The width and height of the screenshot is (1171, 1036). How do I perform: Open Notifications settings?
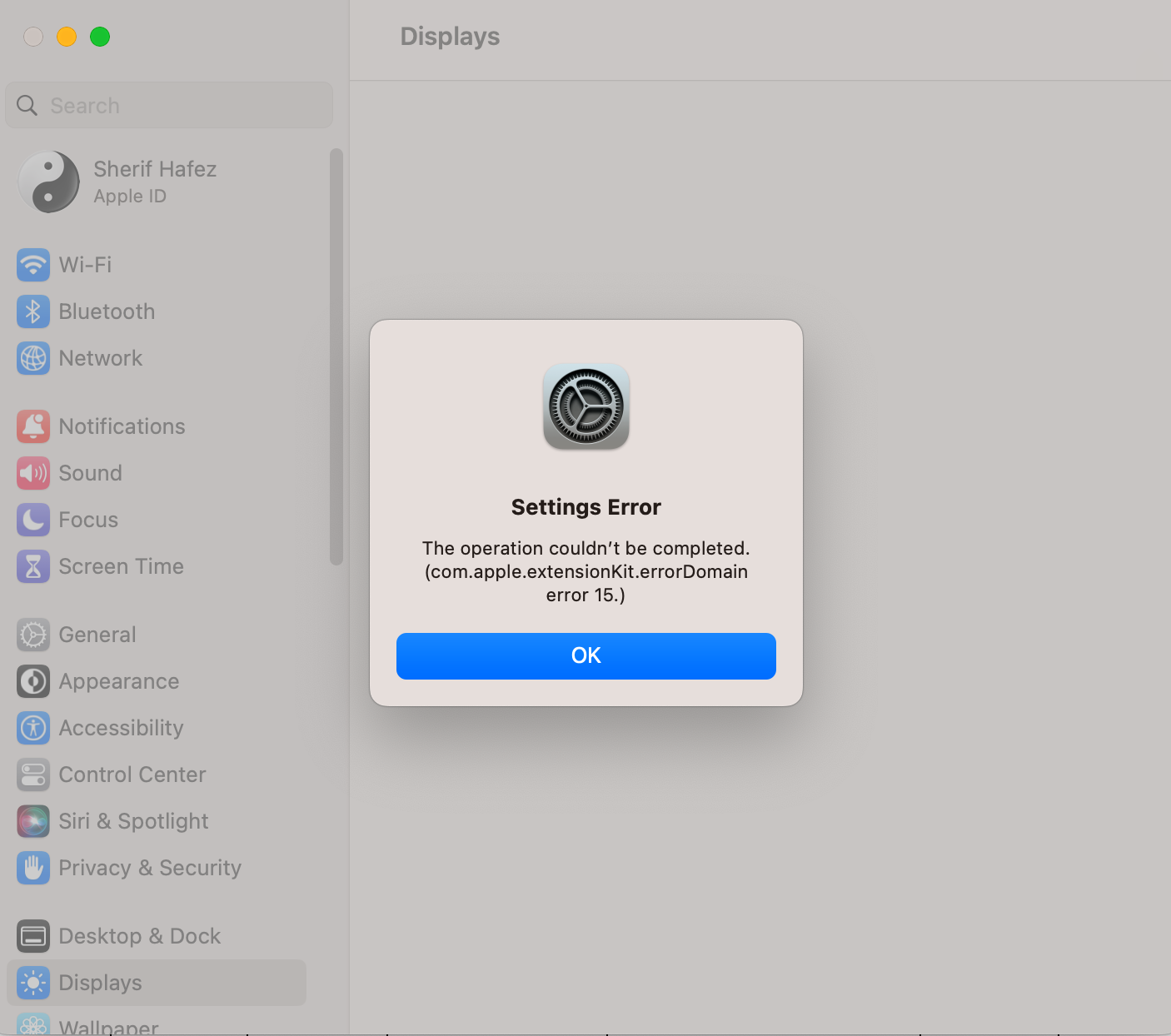(157, 426)
